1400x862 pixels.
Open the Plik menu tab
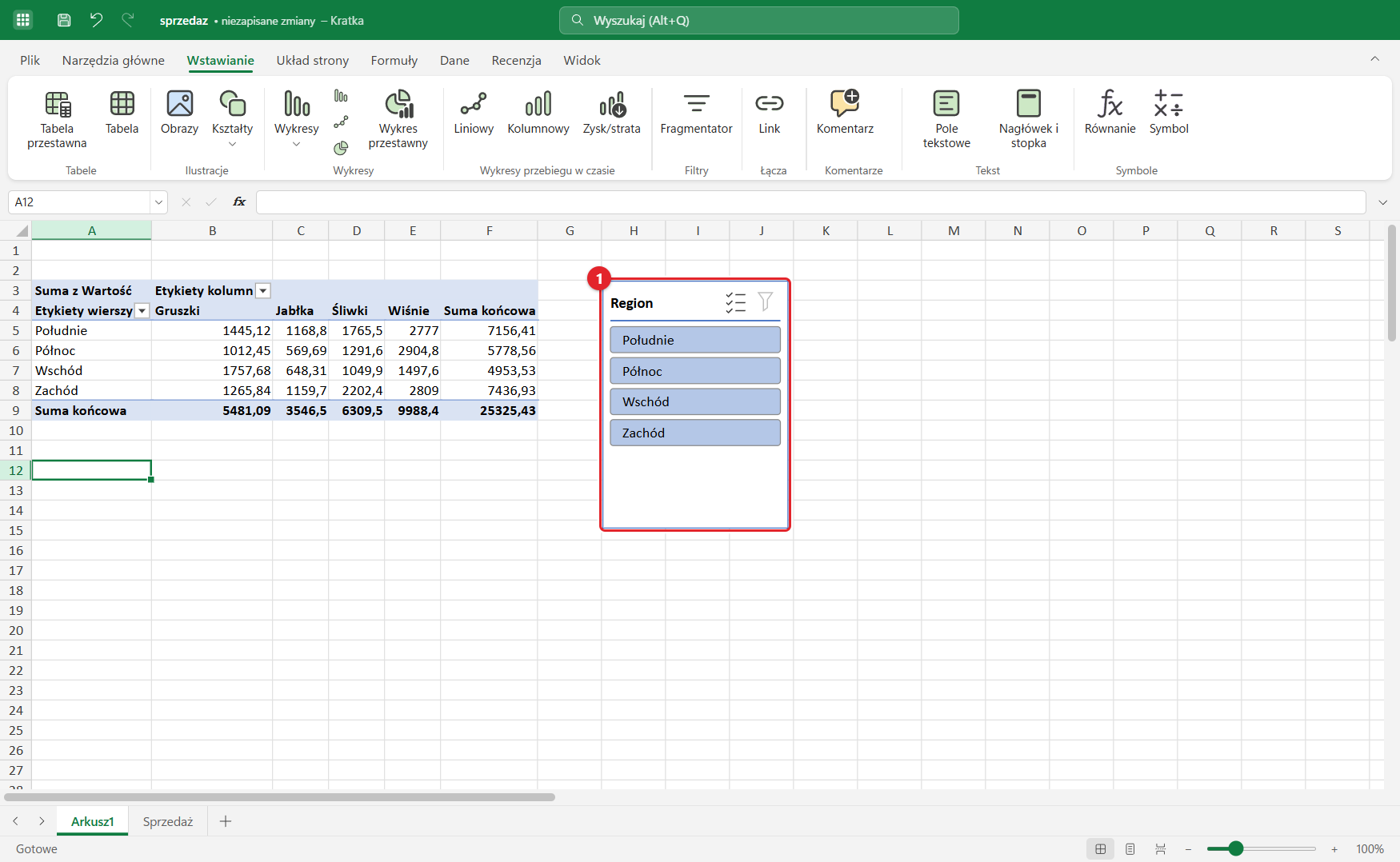[30, 61]
